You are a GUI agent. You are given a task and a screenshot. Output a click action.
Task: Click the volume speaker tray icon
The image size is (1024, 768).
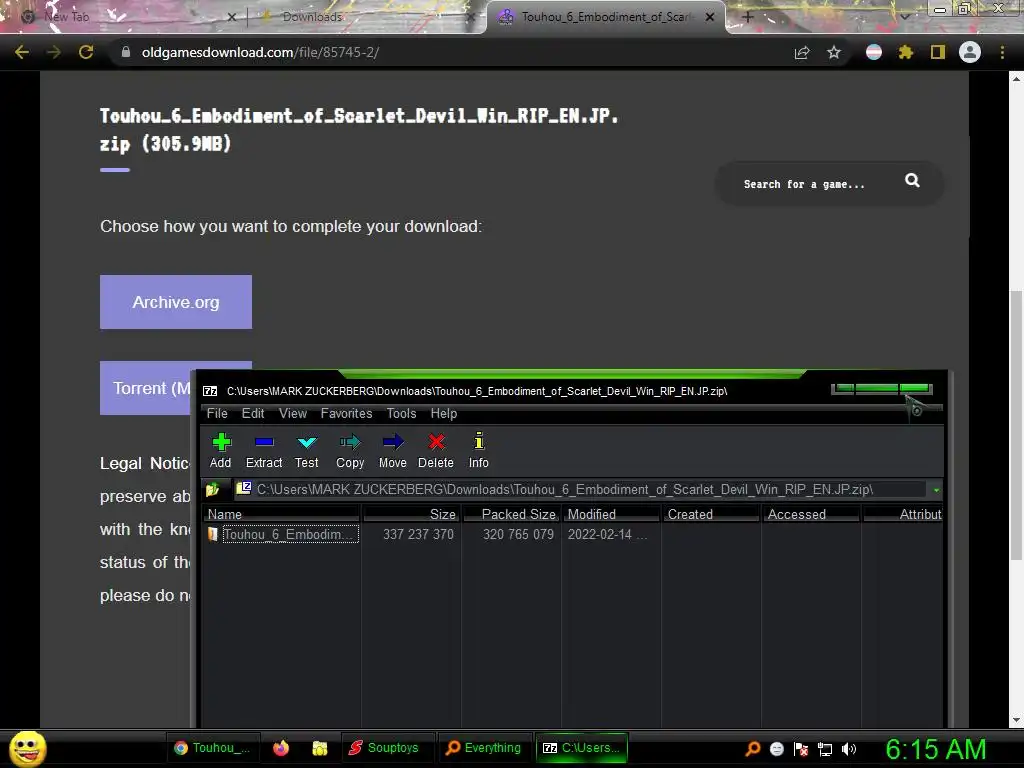[849, 749]
